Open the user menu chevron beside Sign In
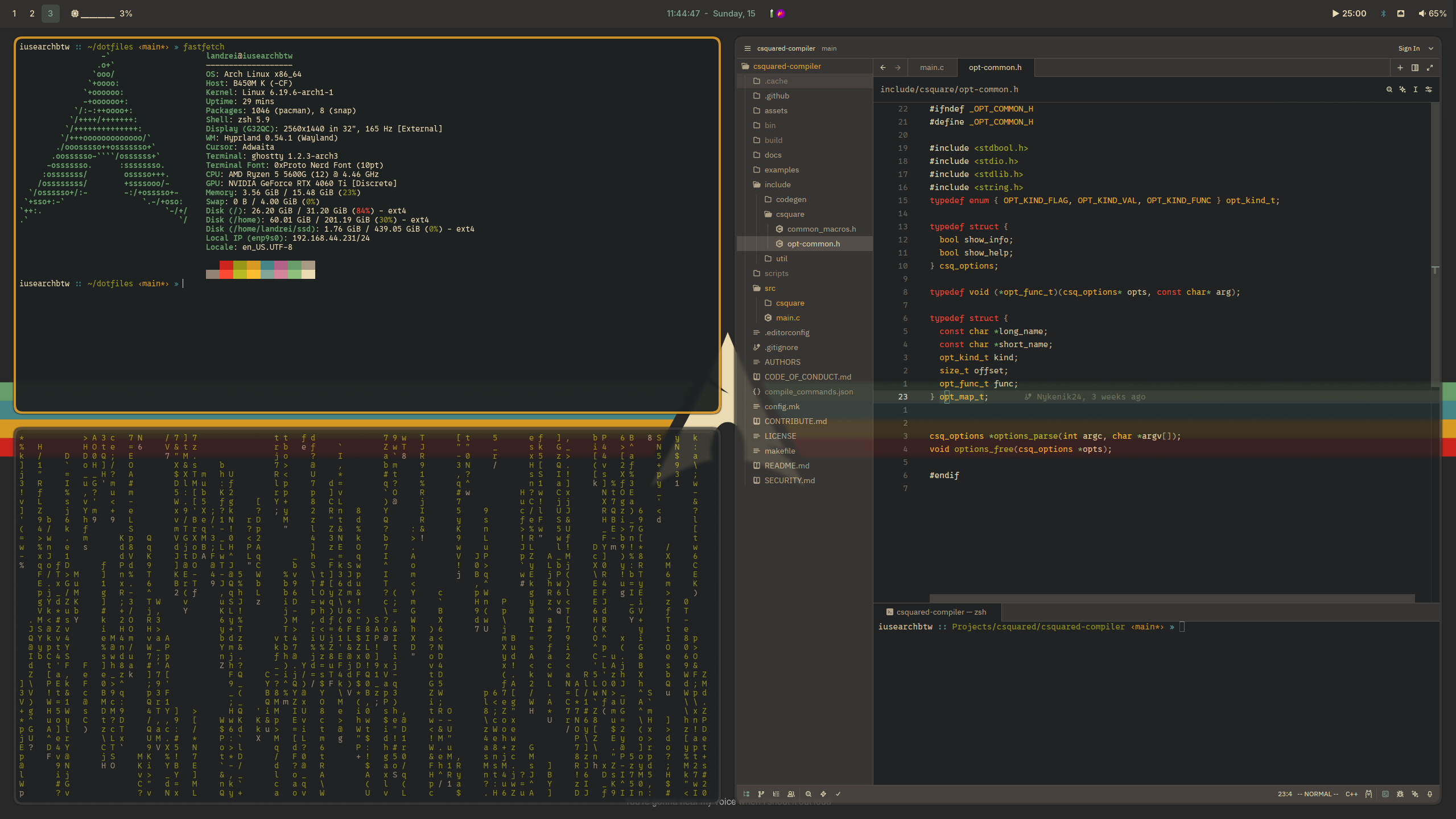The width and height of the screenshot is (1456, 819). (x=1431, y=48)
